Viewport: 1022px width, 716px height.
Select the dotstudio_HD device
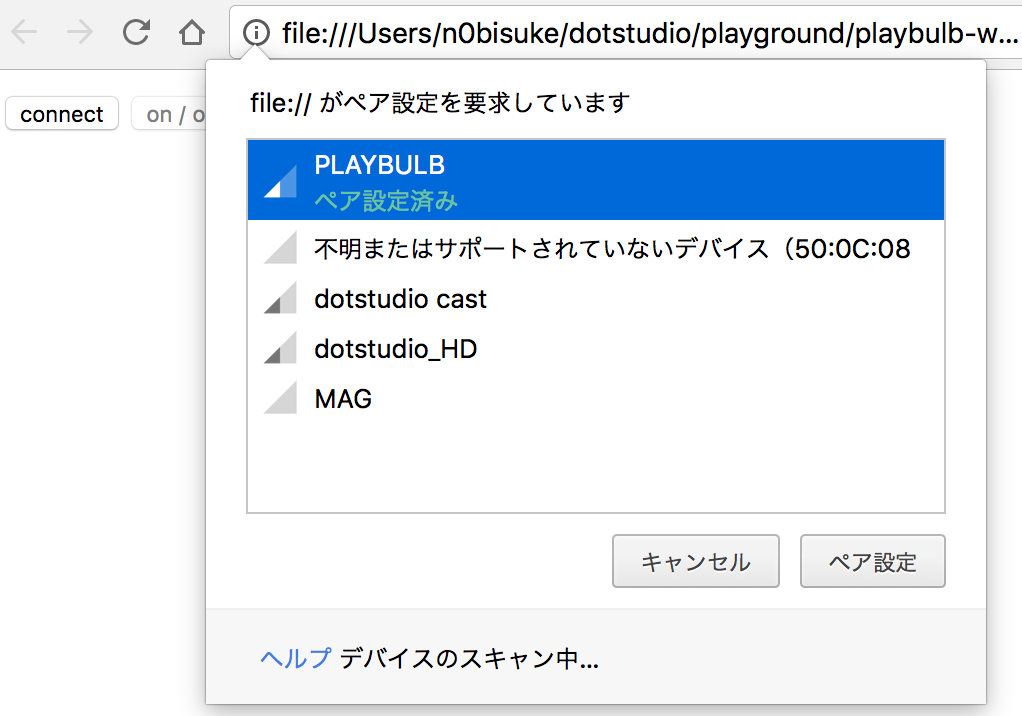[596, 349]
